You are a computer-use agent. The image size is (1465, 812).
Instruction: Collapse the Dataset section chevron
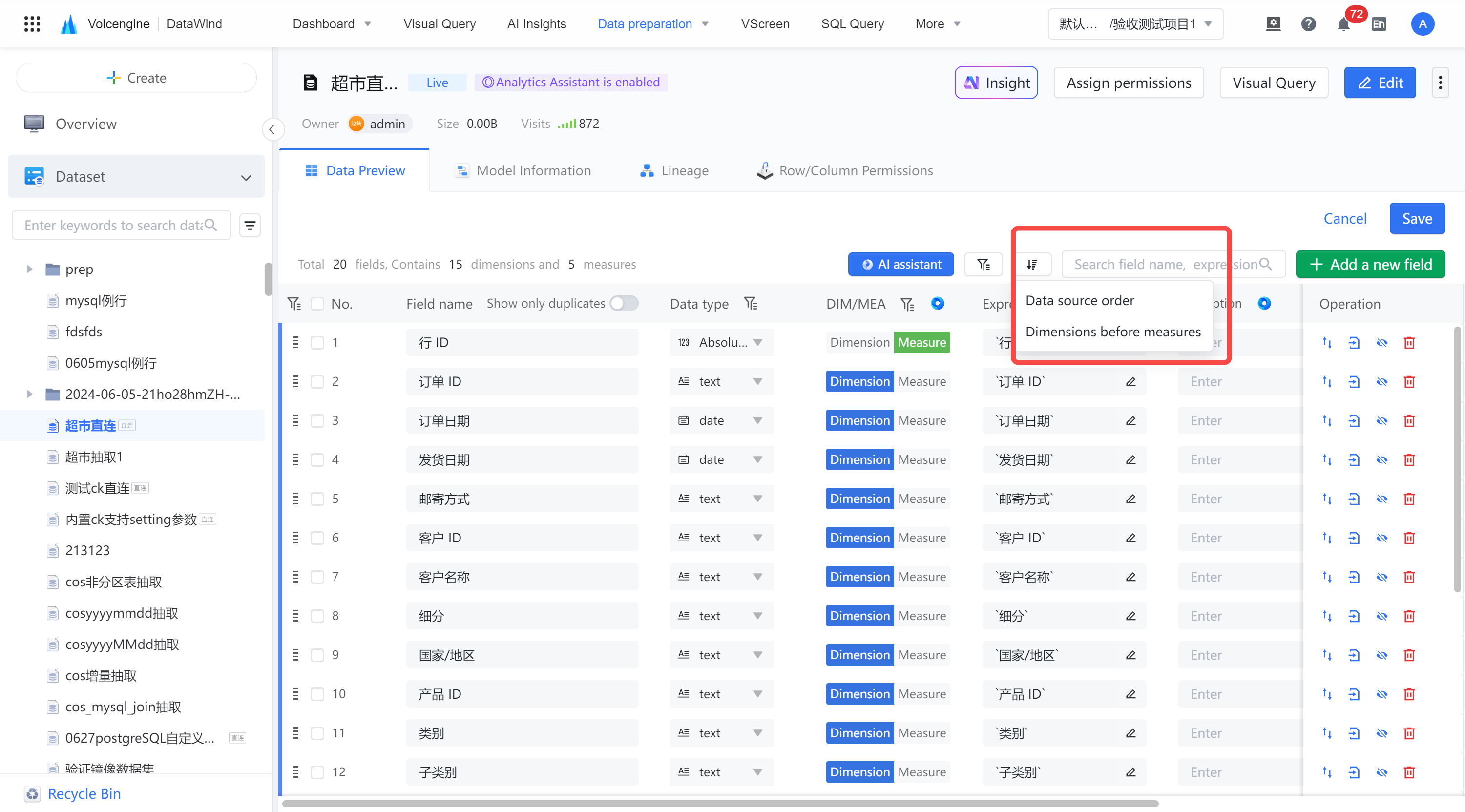coord(246,177)
